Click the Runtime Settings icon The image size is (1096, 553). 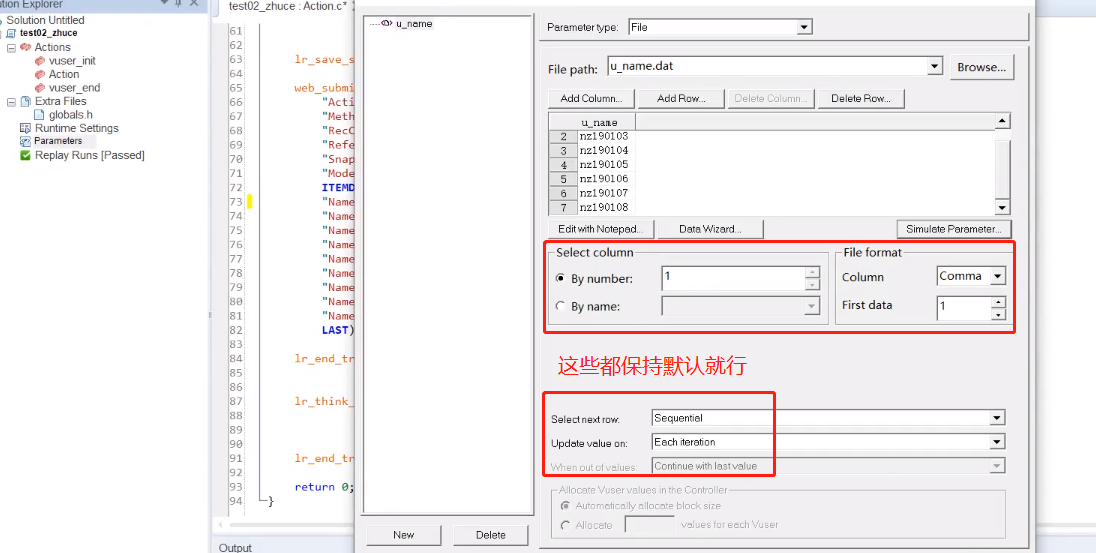pyautogui.click(x=26, y=128)
